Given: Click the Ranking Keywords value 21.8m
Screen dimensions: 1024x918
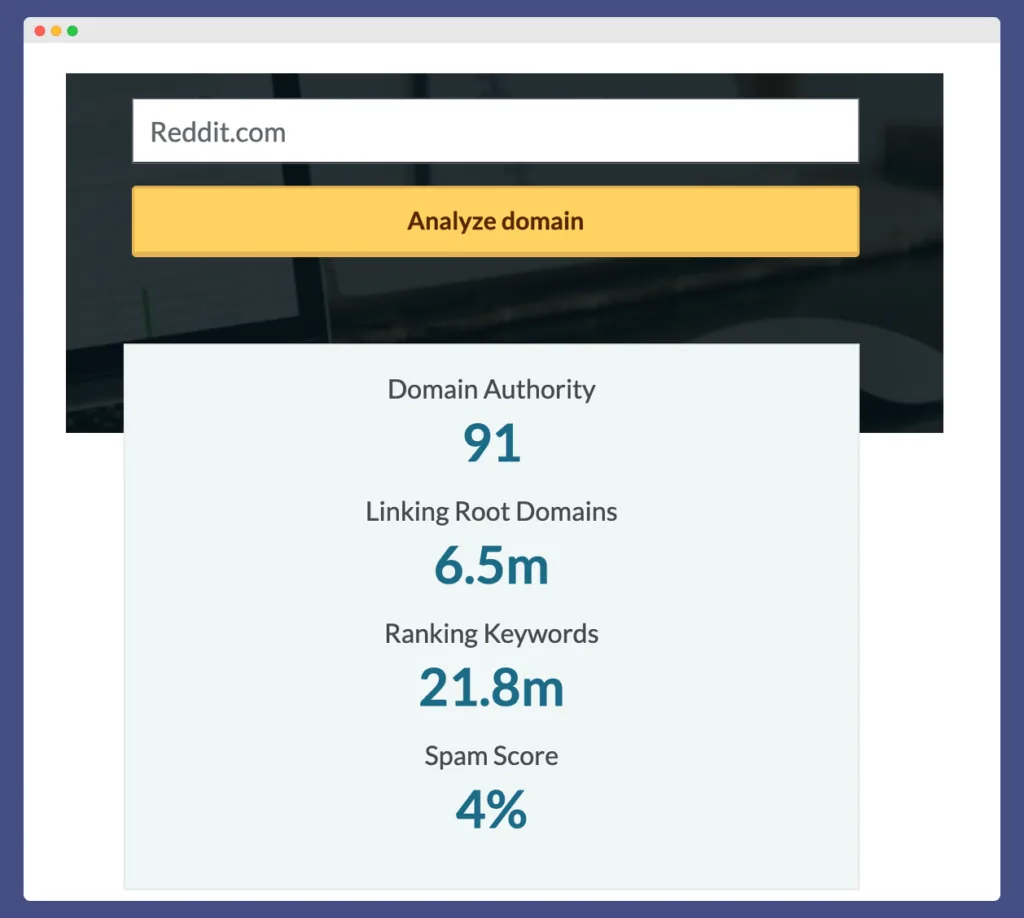Looking at the screenshot, I should tap(491, 688).
